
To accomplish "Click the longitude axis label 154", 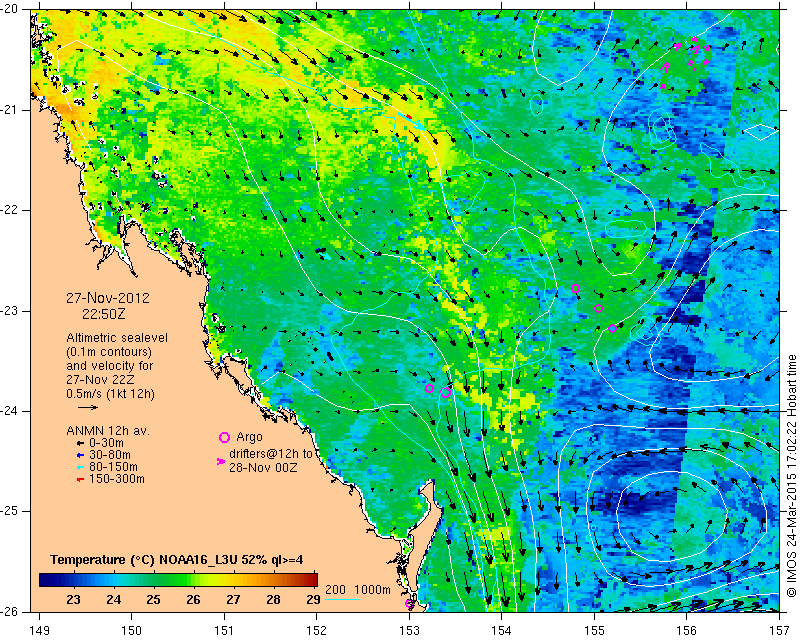I will pos(502,630).
